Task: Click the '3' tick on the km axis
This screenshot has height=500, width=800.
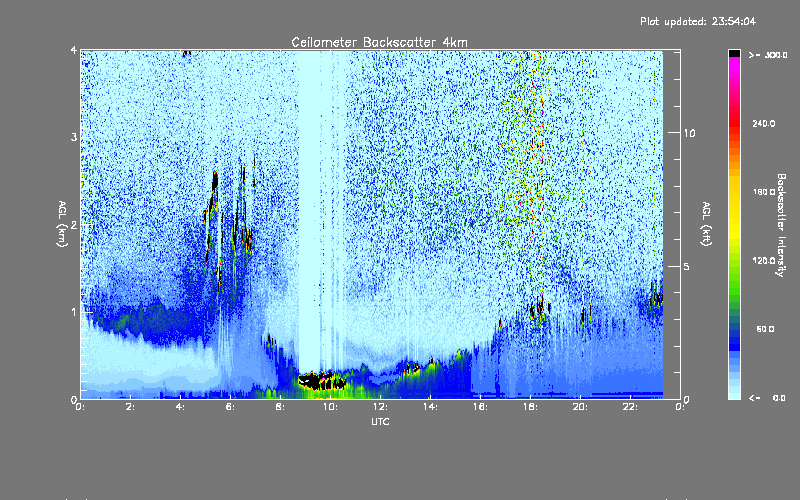Action: [x=74, y=137]
